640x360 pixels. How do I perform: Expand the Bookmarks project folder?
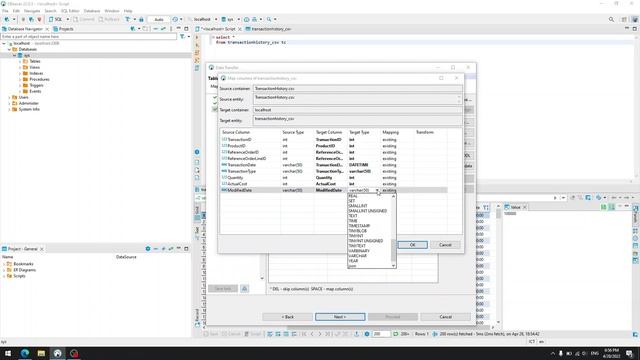coord(4,264)
